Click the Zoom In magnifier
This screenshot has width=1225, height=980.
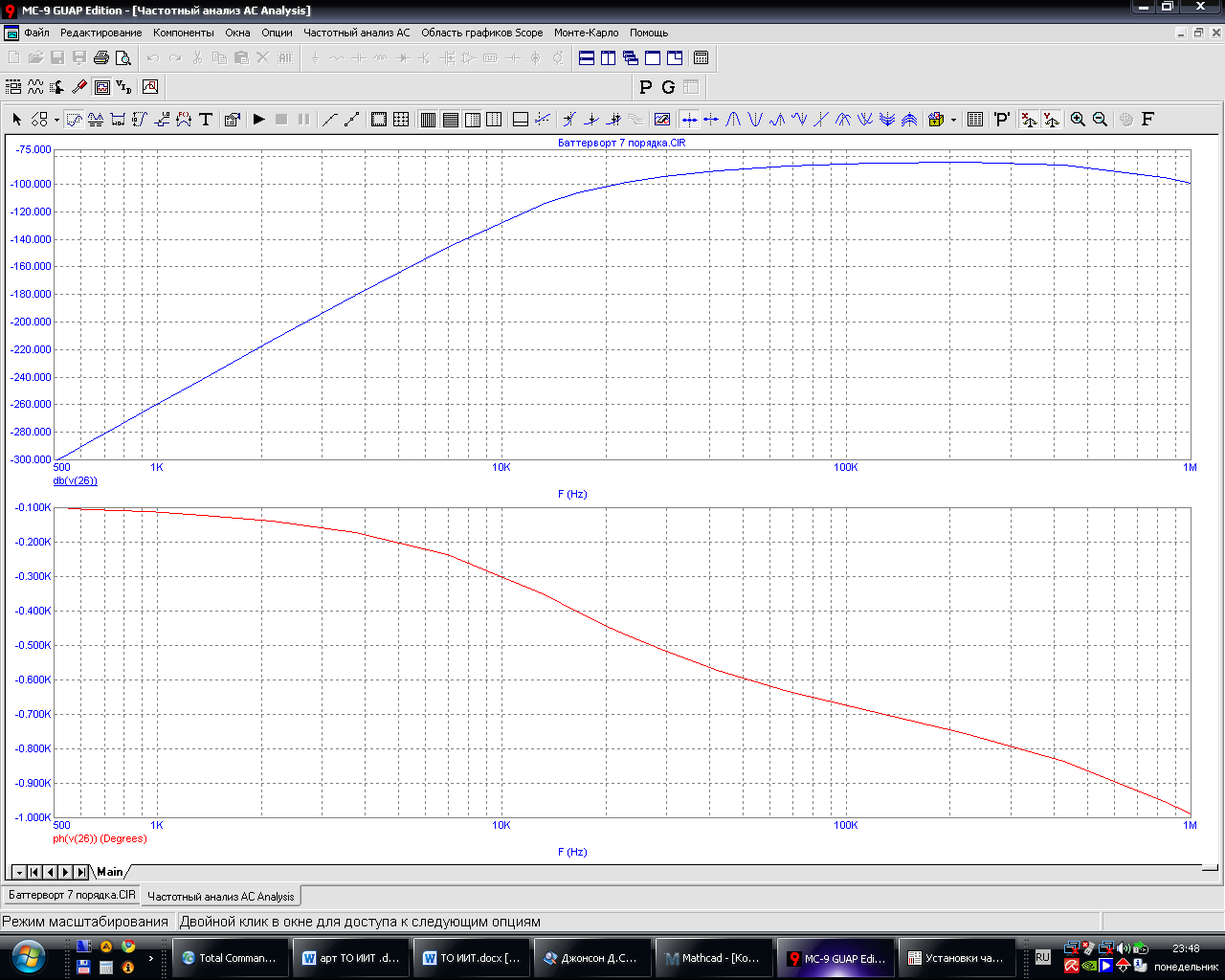pos(1078,119)
